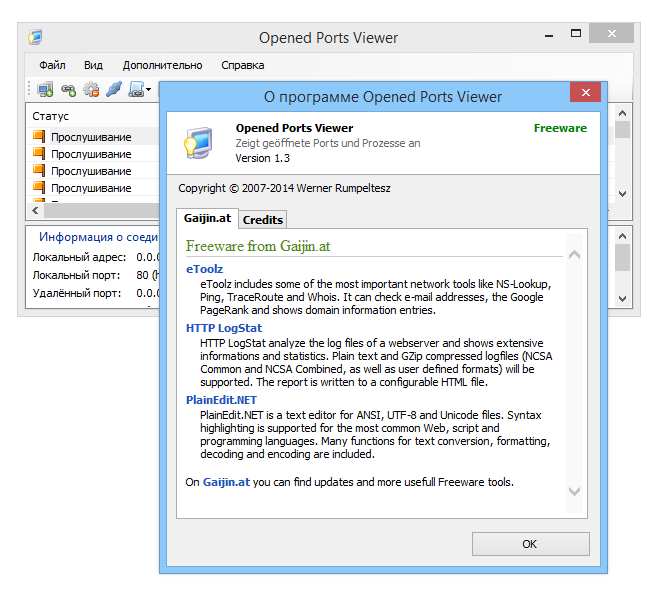Click the status icon of the third Прослушивание row
The image size is (647, 593).
39,170
